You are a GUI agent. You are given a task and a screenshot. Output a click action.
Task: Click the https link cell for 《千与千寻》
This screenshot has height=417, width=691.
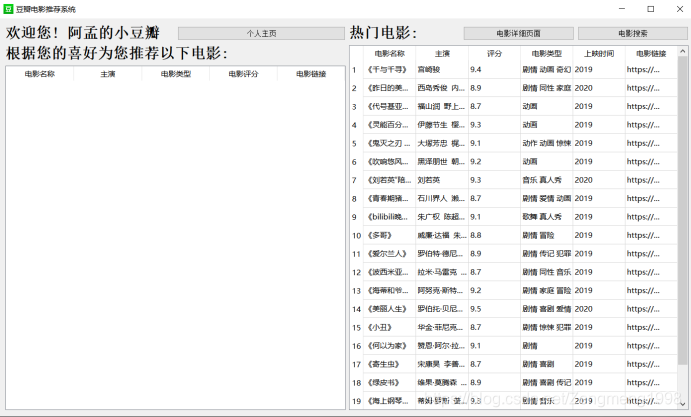[x=651, y=70]
